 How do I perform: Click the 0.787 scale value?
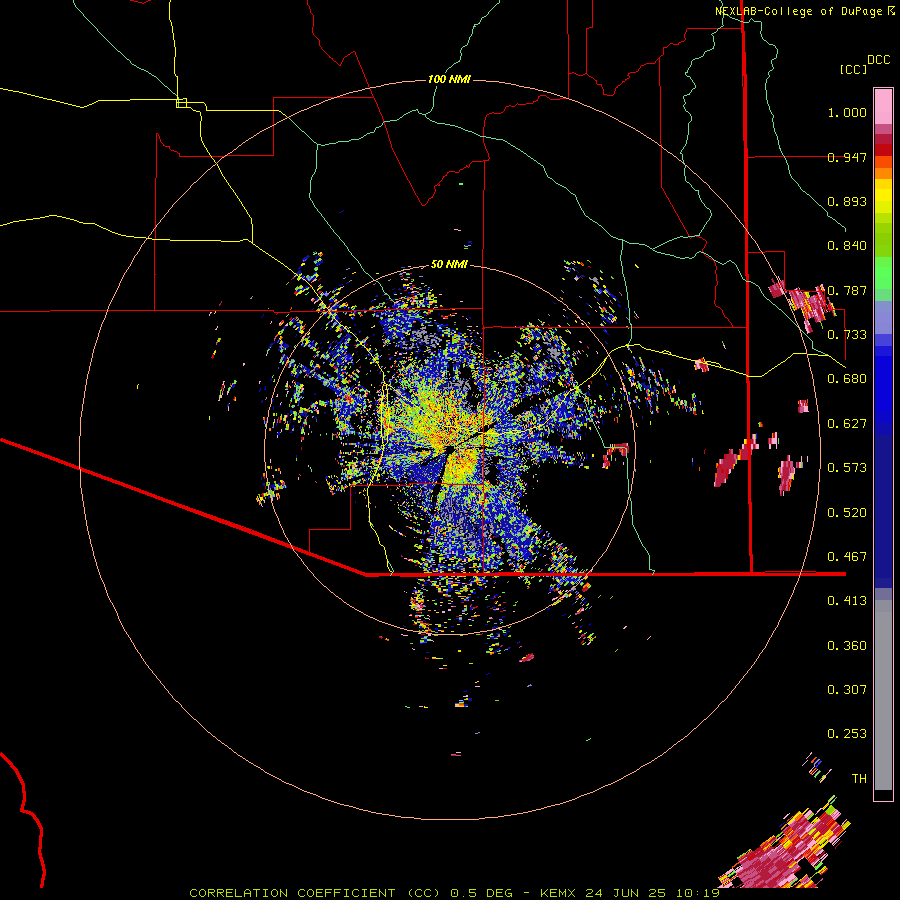pyautogui.click(x=847, y=290)
